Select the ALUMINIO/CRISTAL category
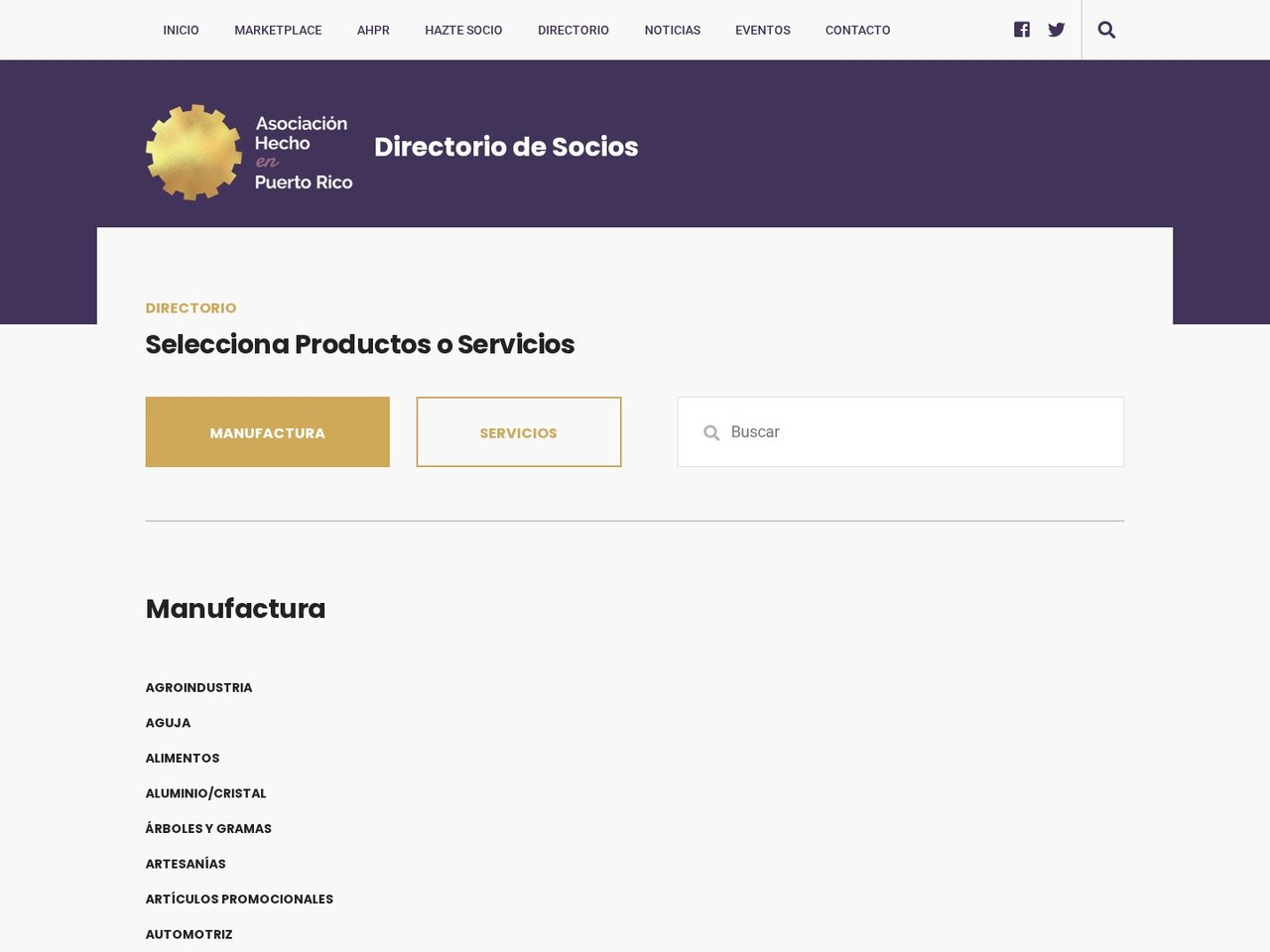This screenshot has width=1270, height=952. [x=205, y=793]
